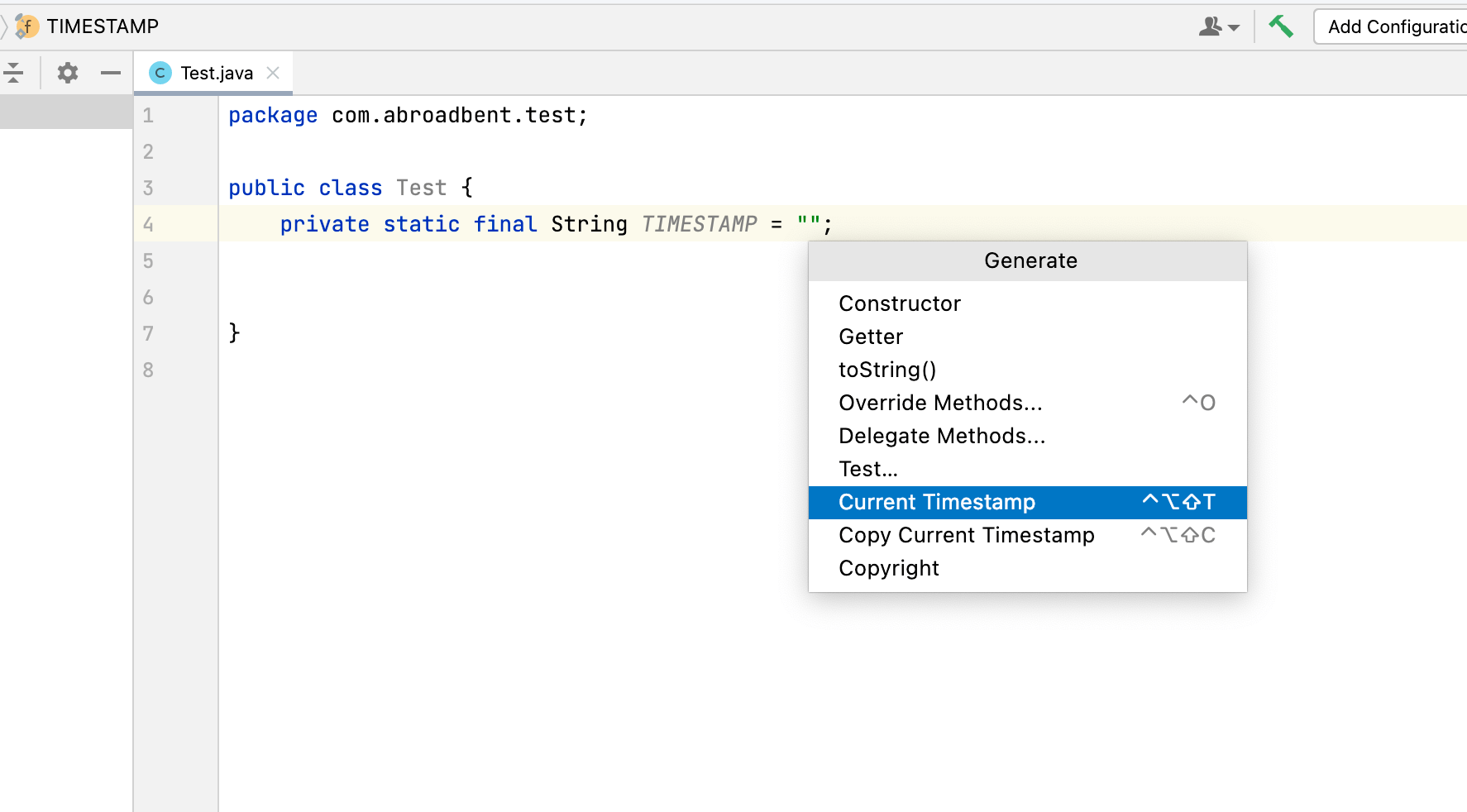The width and height of the screenshot is (1467, 812).
Task: Insert Current Timestamp from menu
Action: tap(937, 502)
